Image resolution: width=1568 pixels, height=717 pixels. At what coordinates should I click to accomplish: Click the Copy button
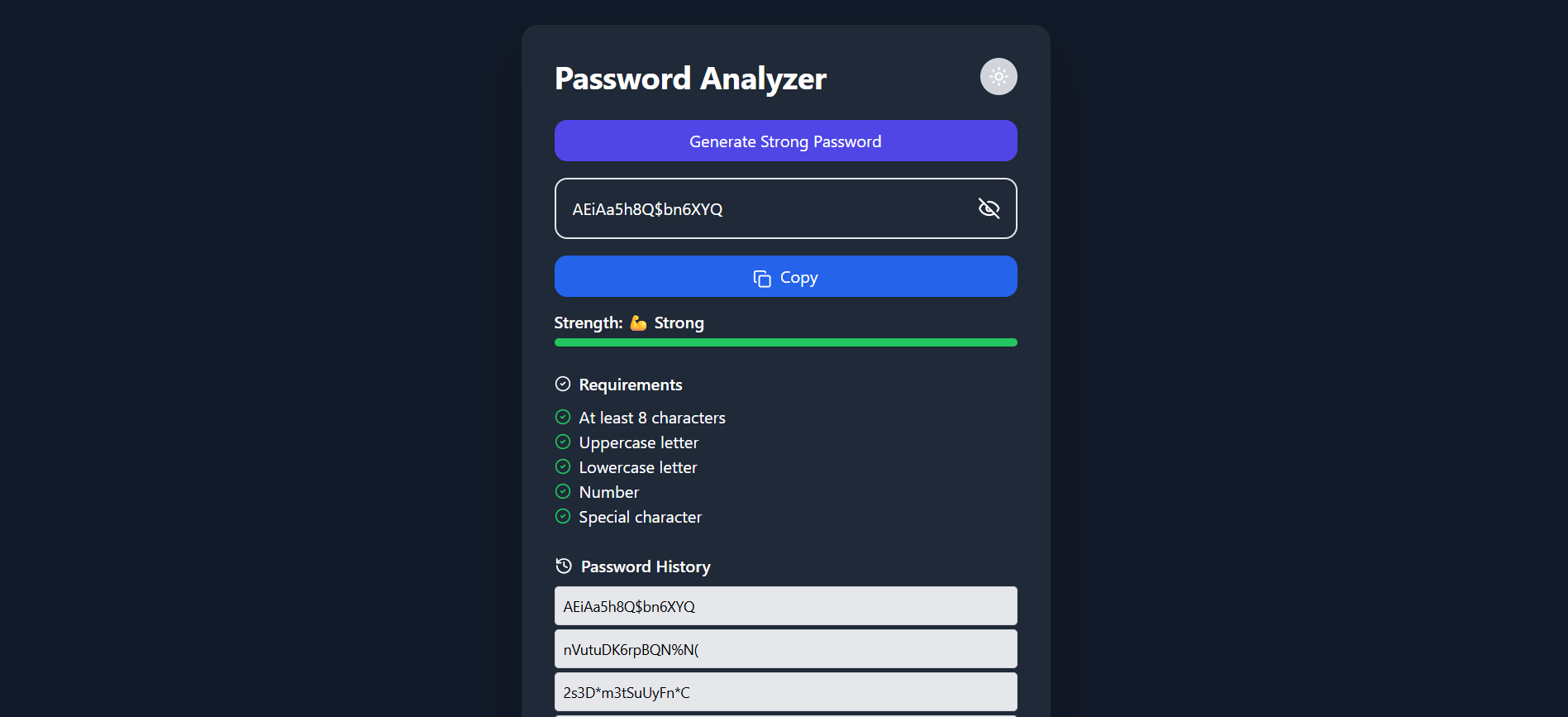785,276
